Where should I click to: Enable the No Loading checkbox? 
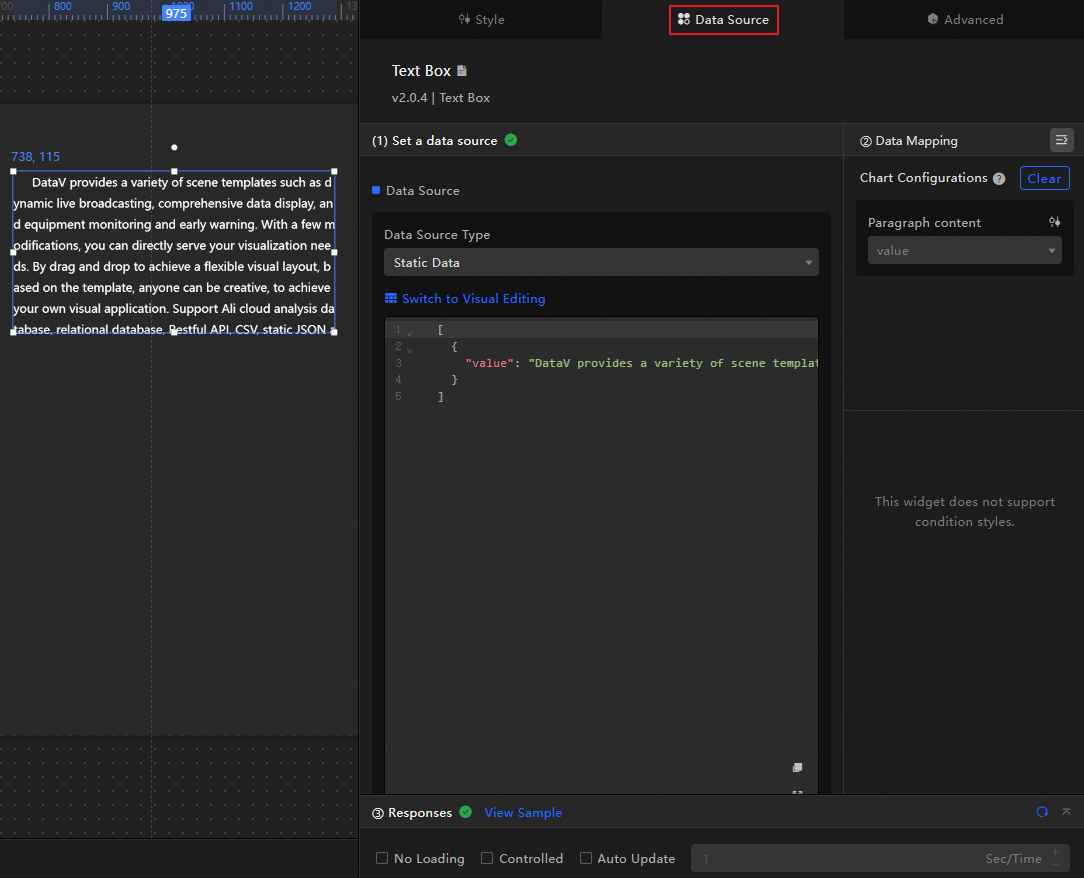coord(382,858)
